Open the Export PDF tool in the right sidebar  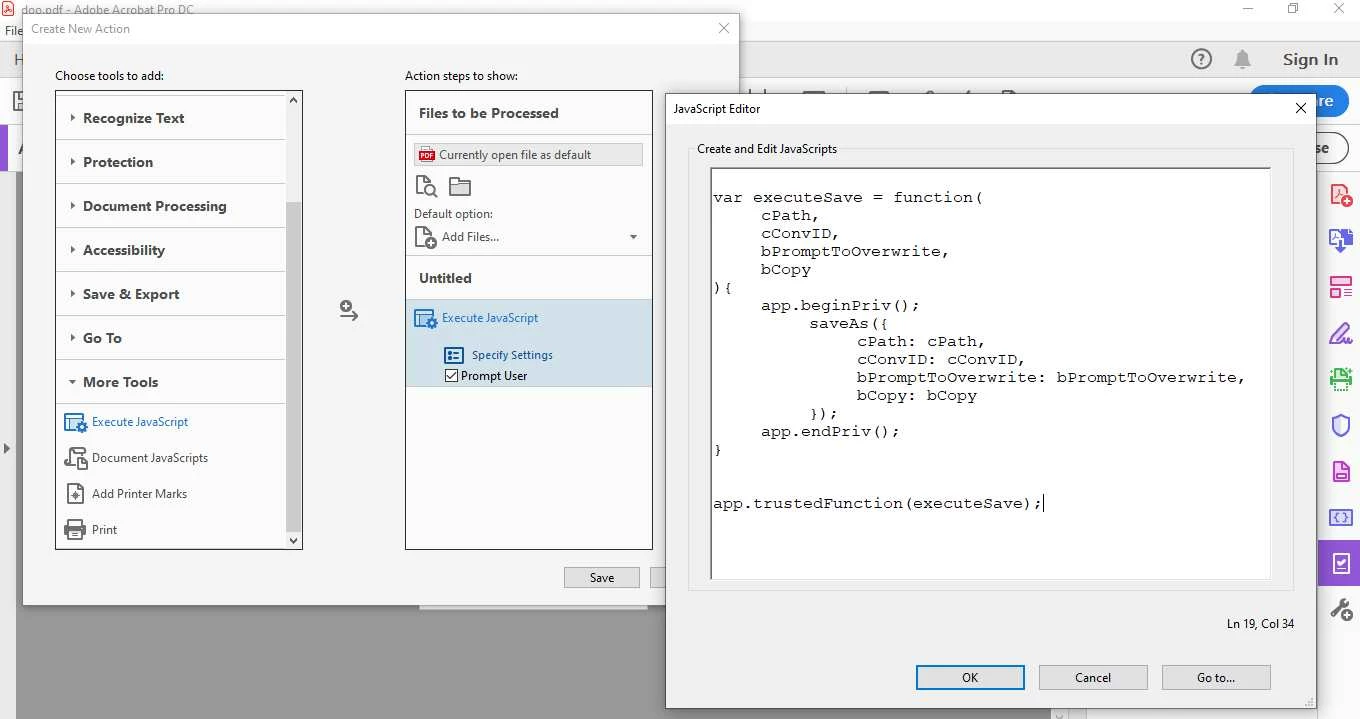pos(1340,240)
